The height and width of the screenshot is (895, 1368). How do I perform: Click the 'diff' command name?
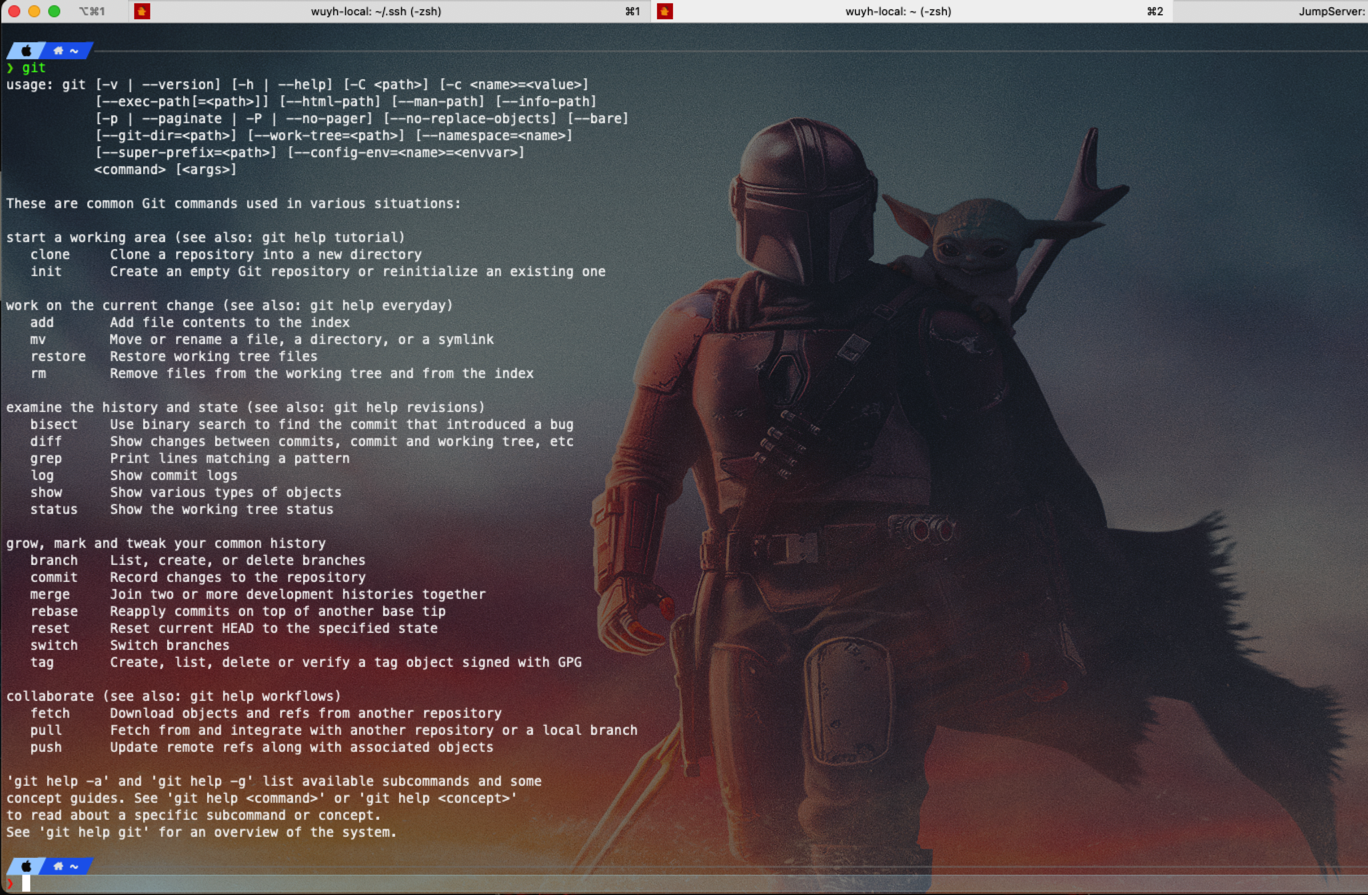(46, 442)
